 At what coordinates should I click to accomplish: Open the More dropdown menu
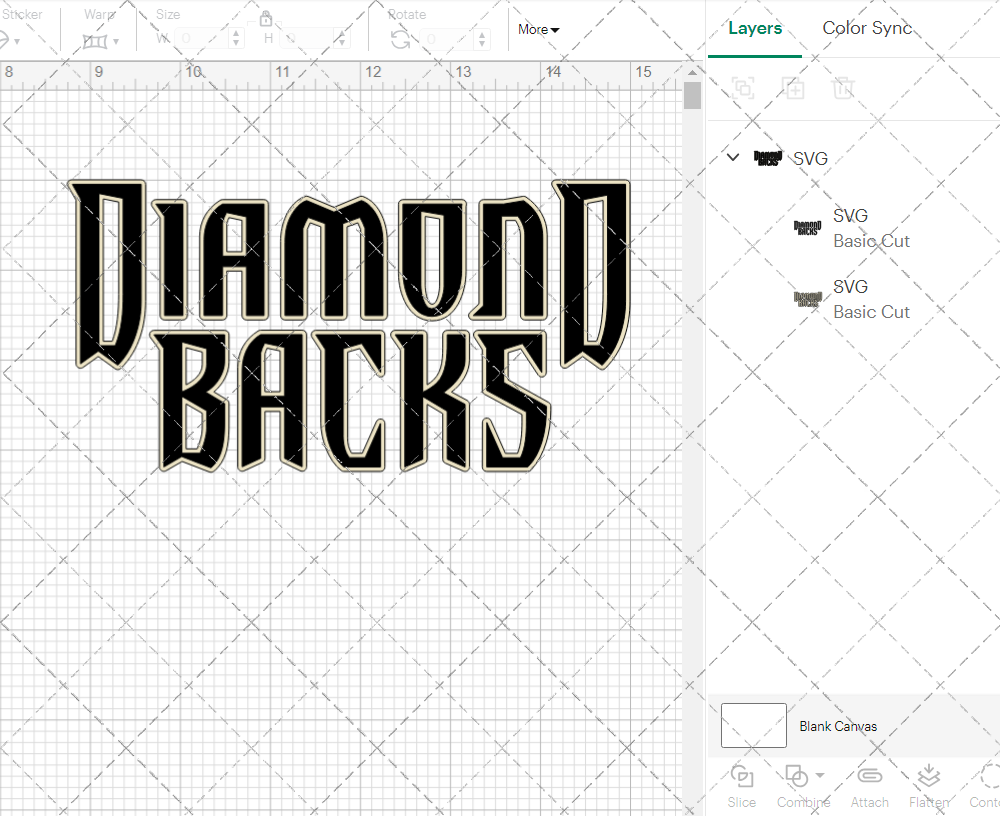click(538, 29)
